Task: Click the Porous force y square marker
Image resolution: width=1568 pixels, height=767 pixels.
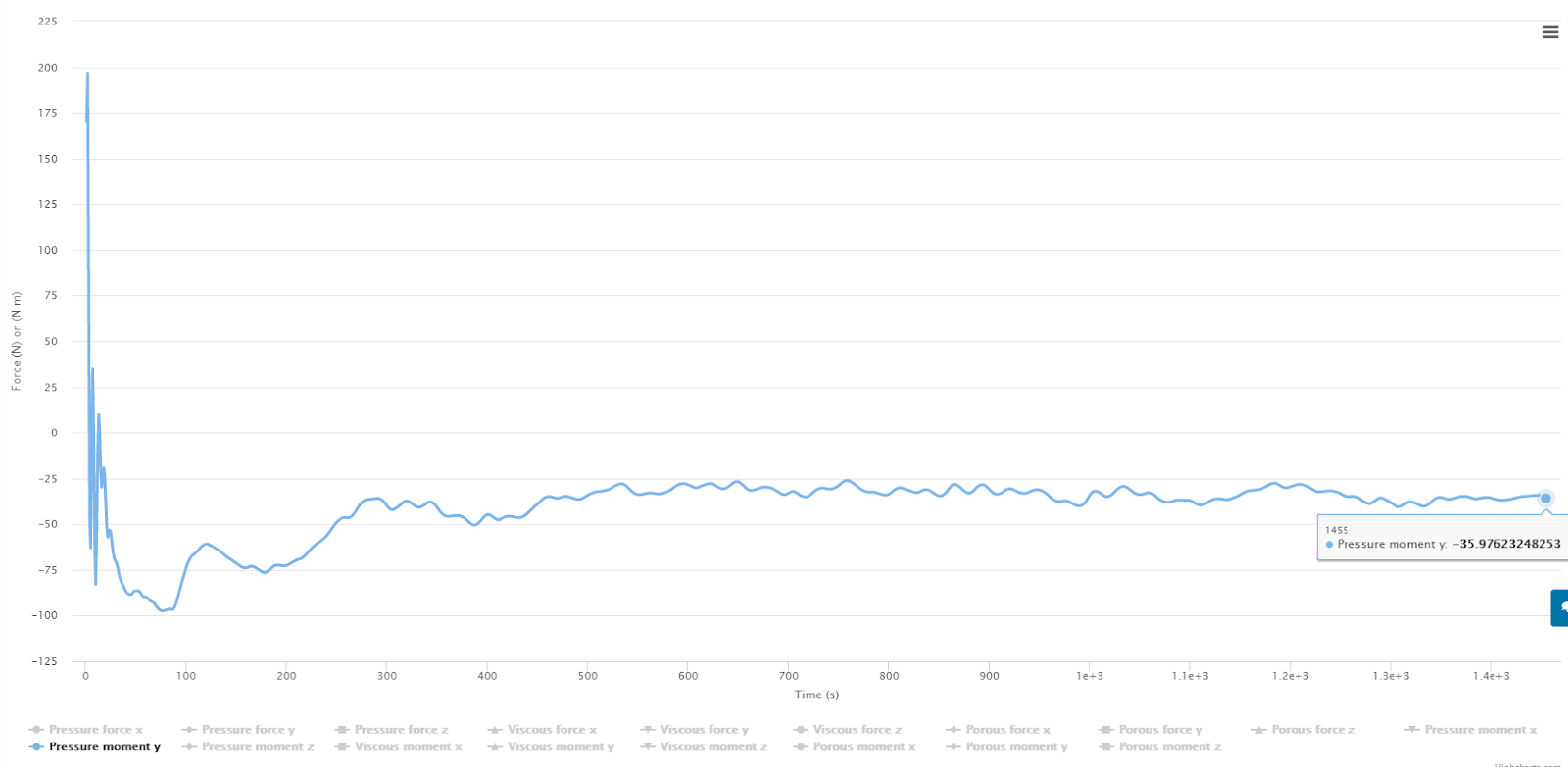Action: click(1106, 730)
